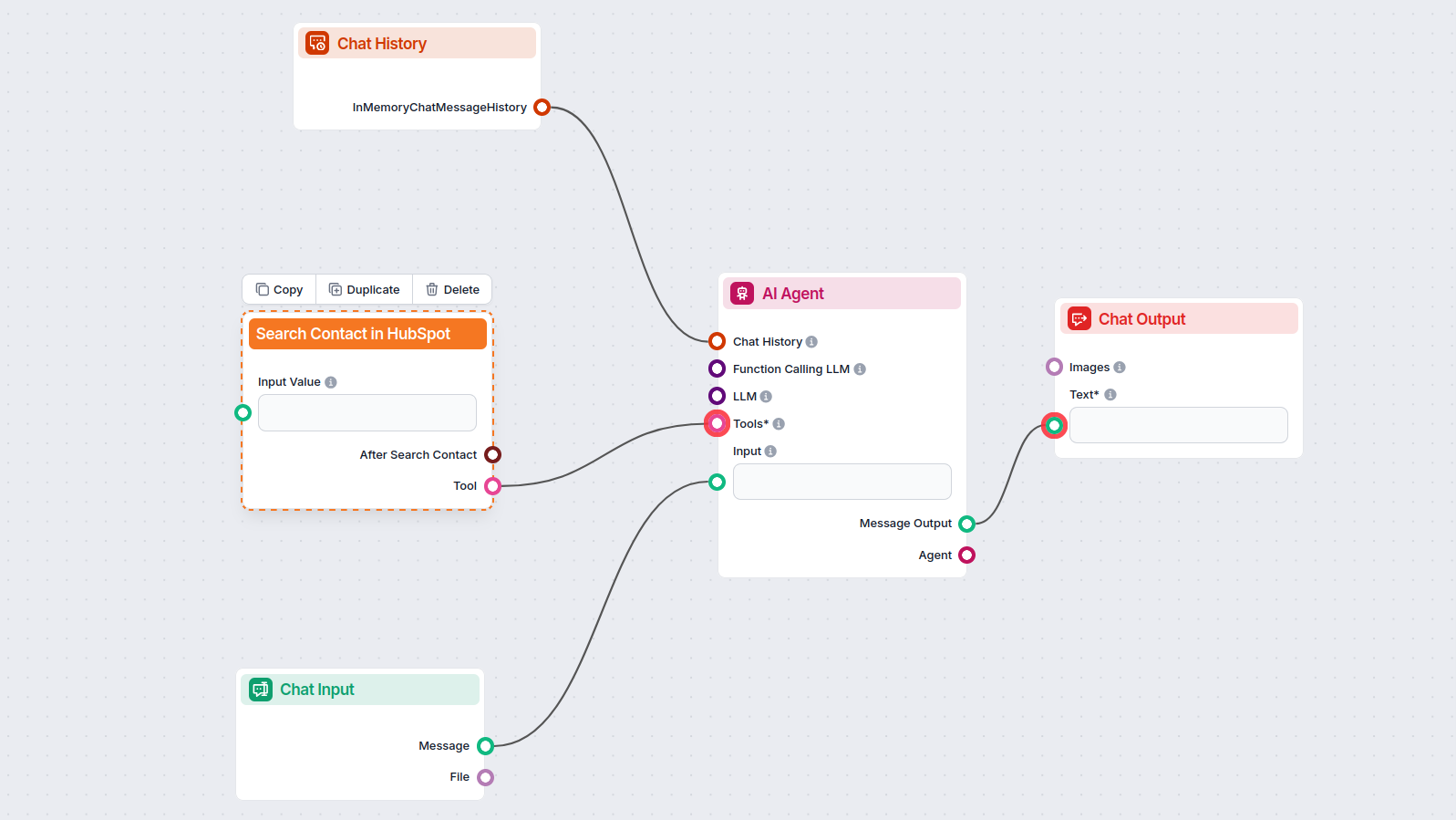Image resolution: width=1456 pixels, height=820 pixels.
Task: Click the File output port on Chat Input
Action: (x=485, y=777)
